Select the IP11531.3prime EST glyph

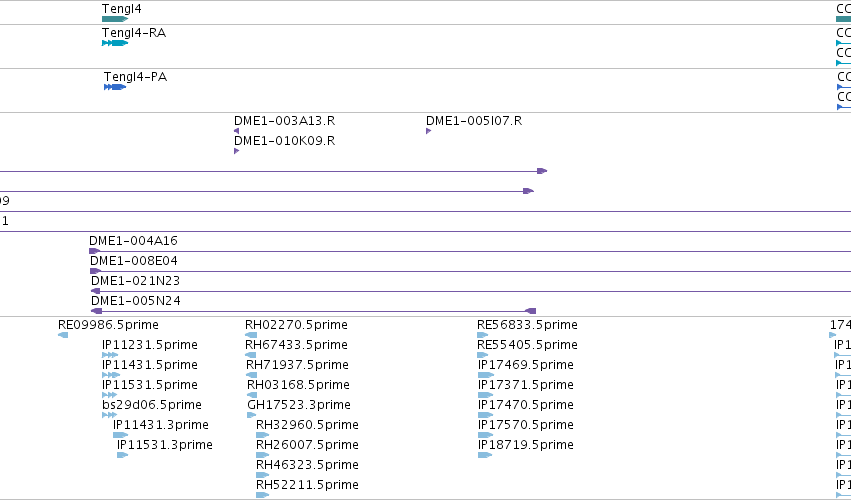pyautogui.click(x=123, y=455)
